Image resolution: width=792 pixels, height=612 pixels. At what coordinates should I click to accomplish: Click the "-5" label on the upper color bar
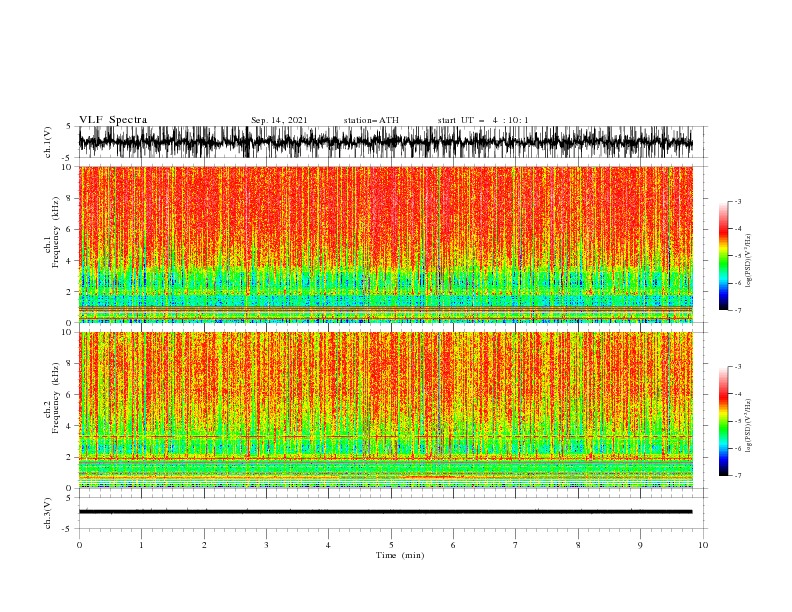coord(738,256)
